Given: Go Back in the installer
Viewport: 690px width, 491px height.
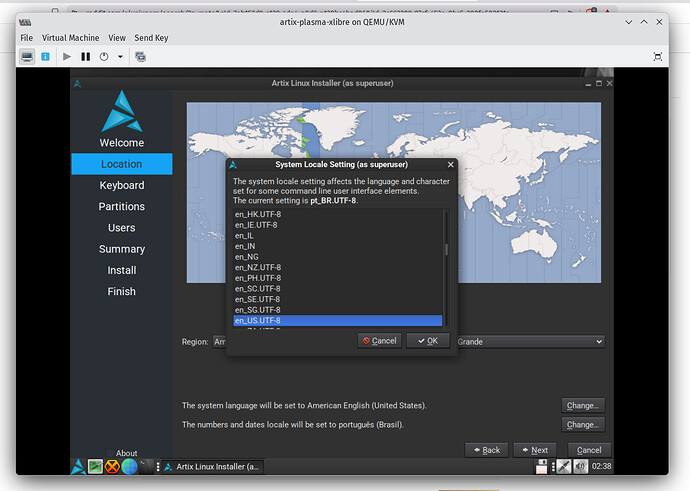Looking at the screenshot, I should pyautogui.click(x=486, y=450).
